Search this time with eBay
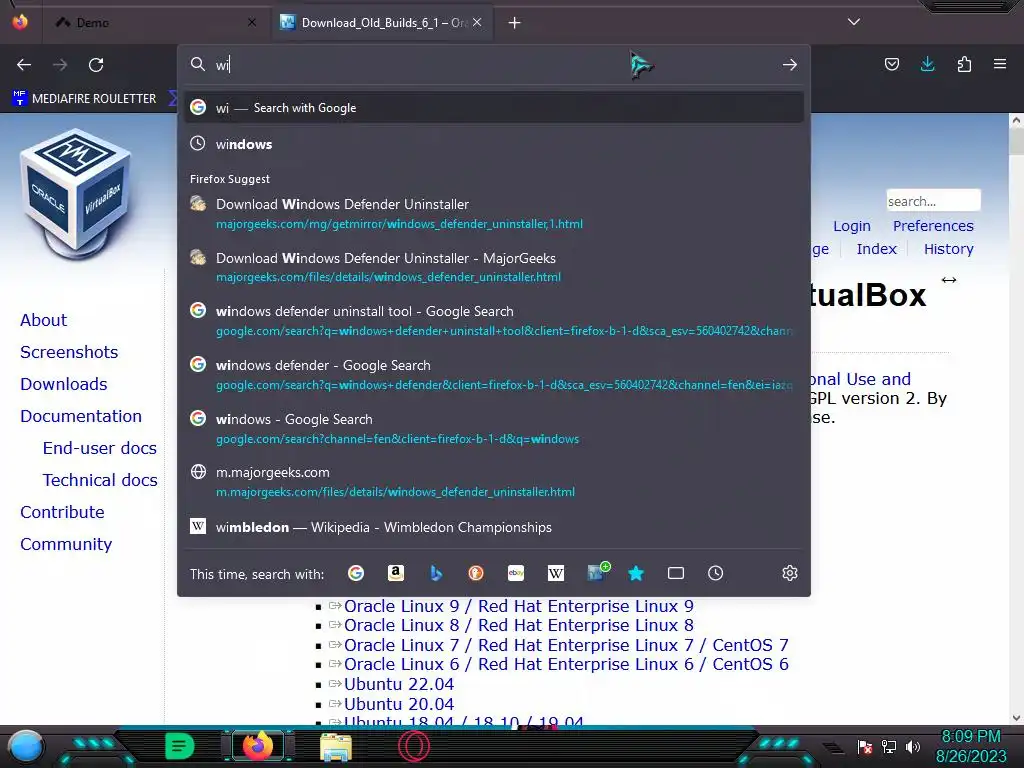The image size is (1024, 768). [516, 573]
